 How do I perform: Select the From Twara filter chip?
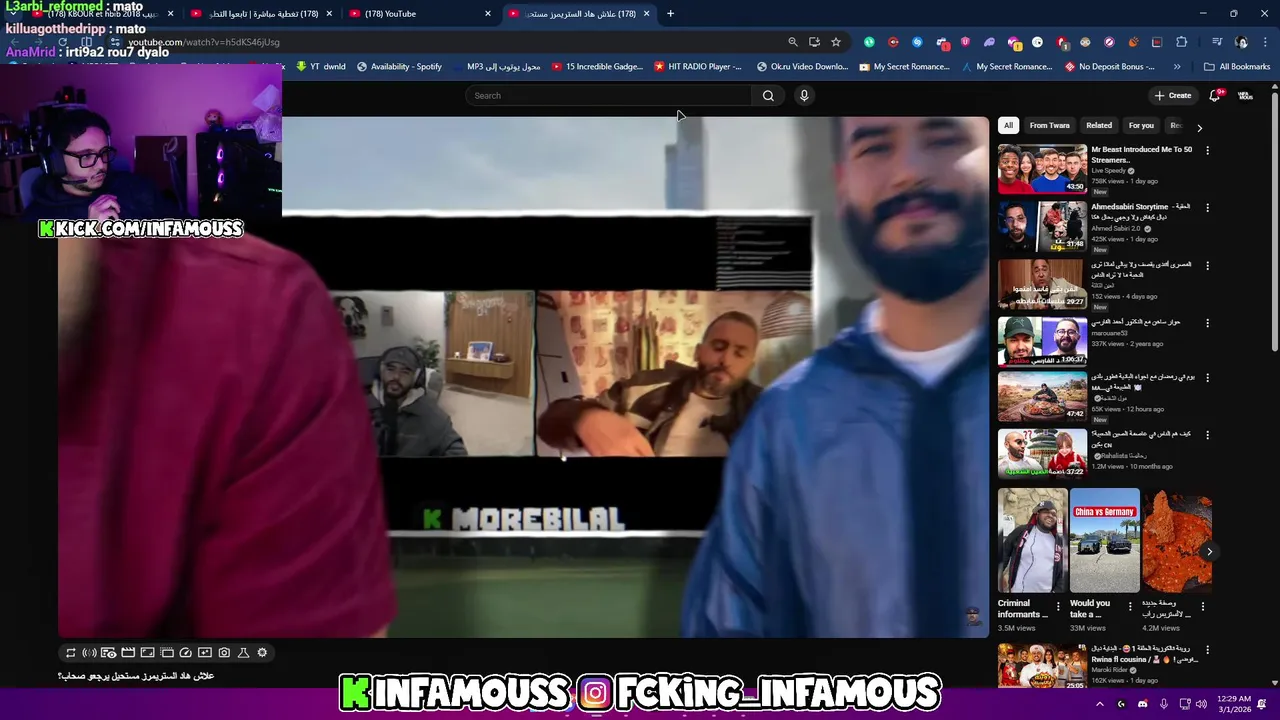(x=1049, y=125)
